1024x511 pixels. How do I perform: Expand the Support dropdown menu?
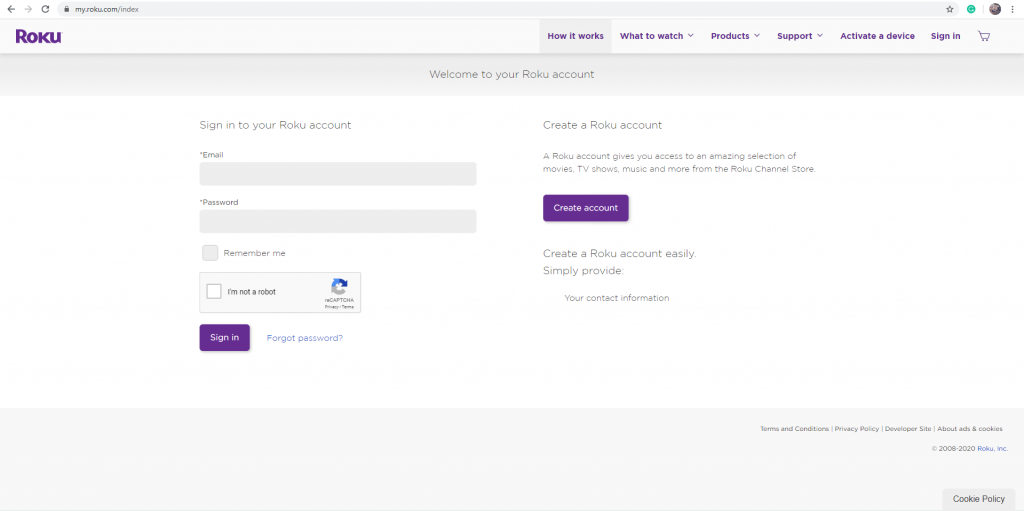[x=800, y=36]
